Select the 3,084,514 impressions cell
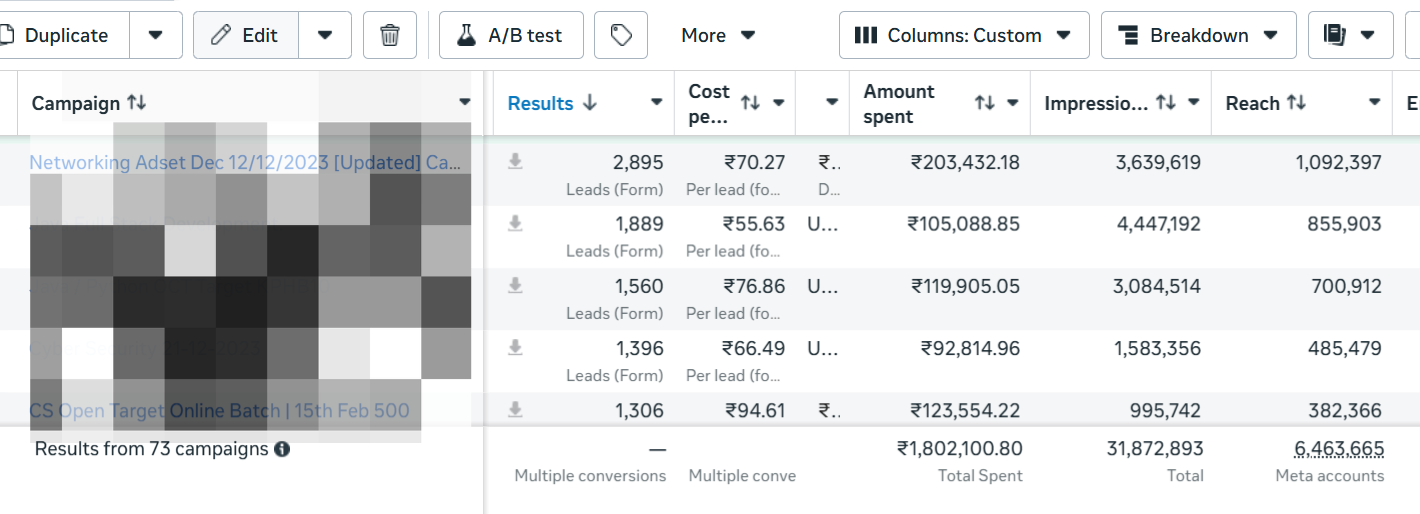 pos(1159,286)
